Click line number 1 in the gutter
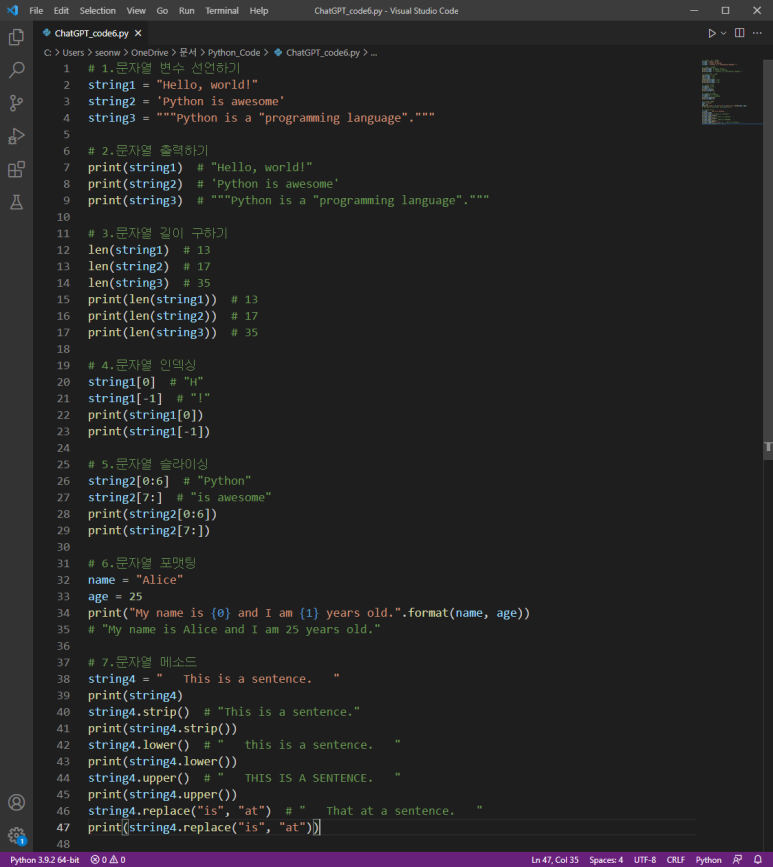 pos(66,69)
